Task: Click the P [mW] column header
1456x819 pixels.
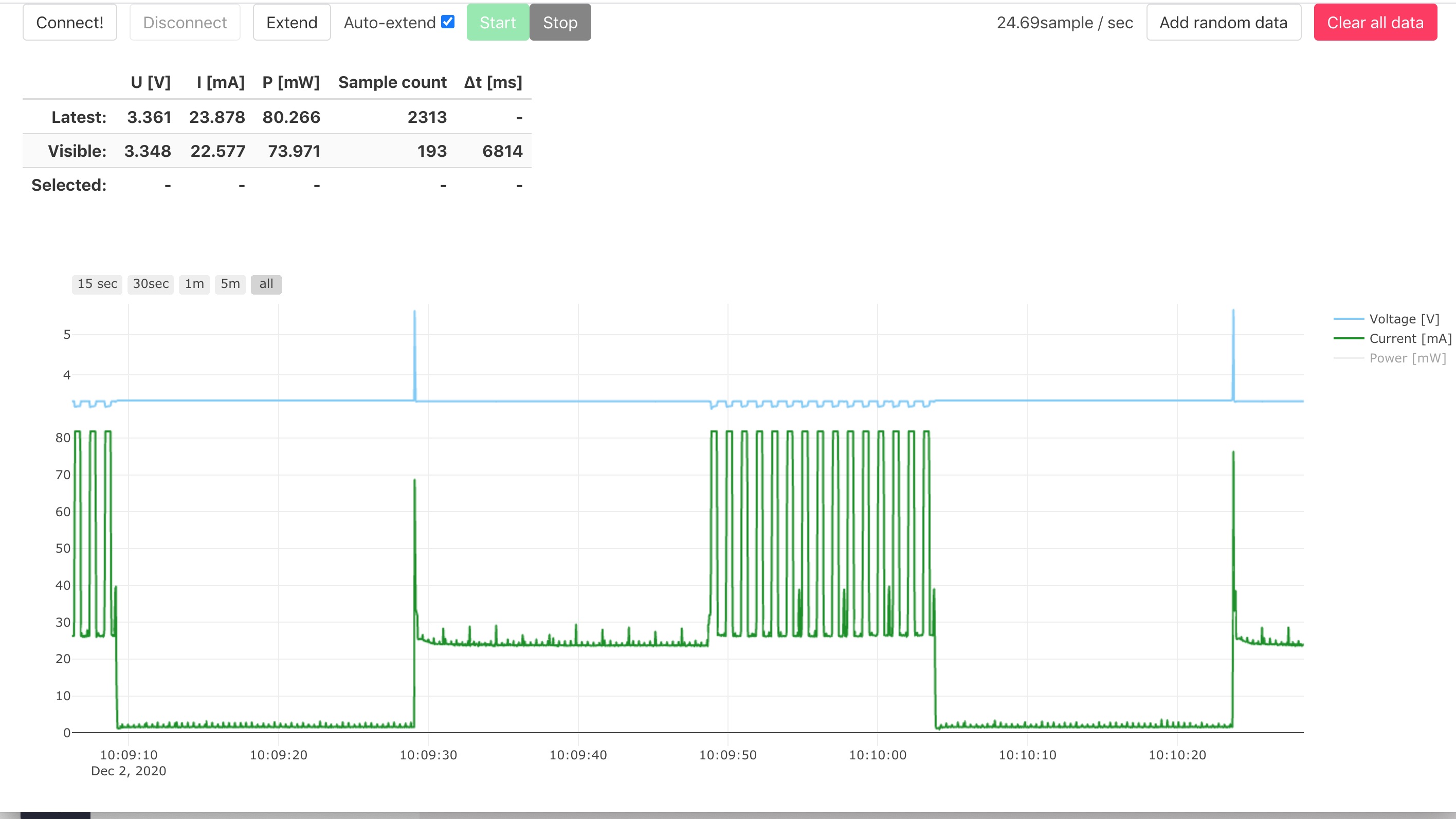Action: tap(291, 83)
